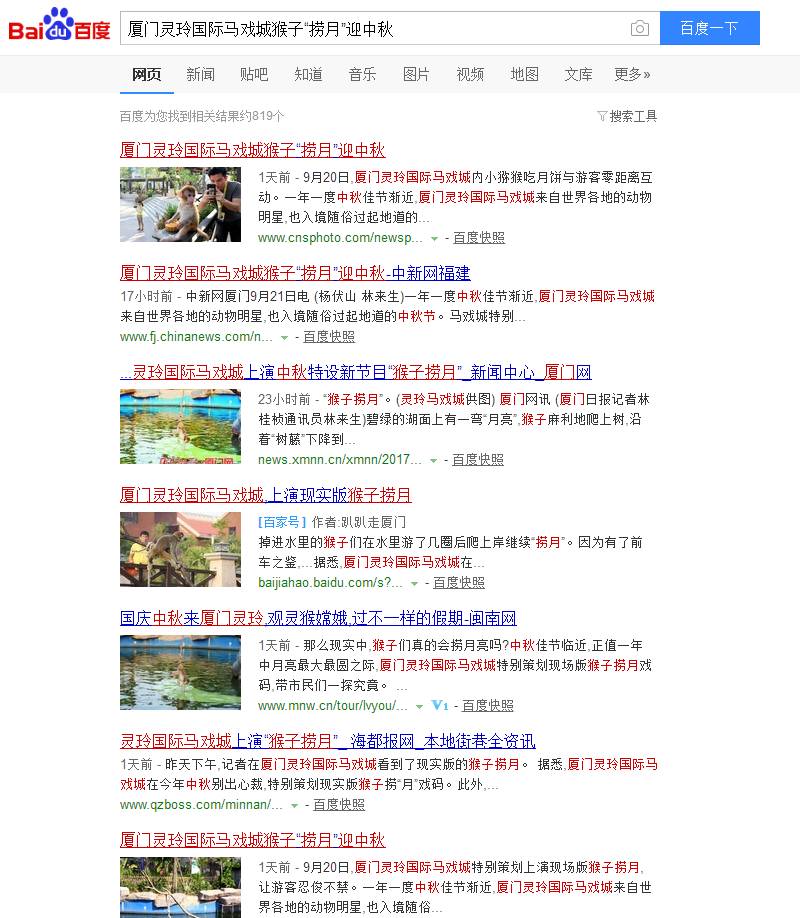
Task: Open 搜索工具 filter options
Action: coord(627,116)
